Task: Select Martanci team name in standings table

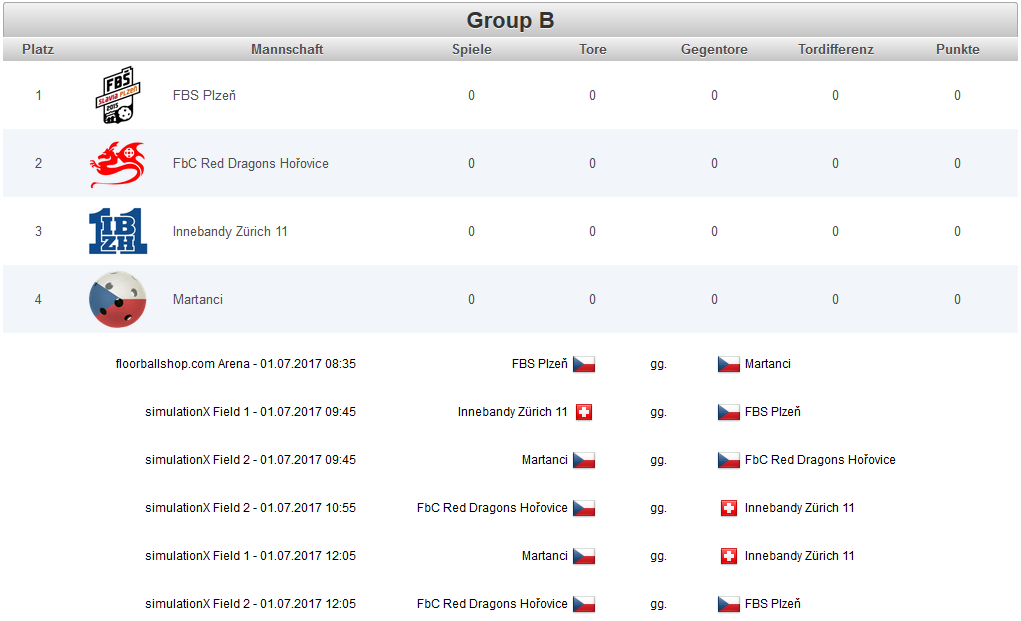Action: pos(198,299)
